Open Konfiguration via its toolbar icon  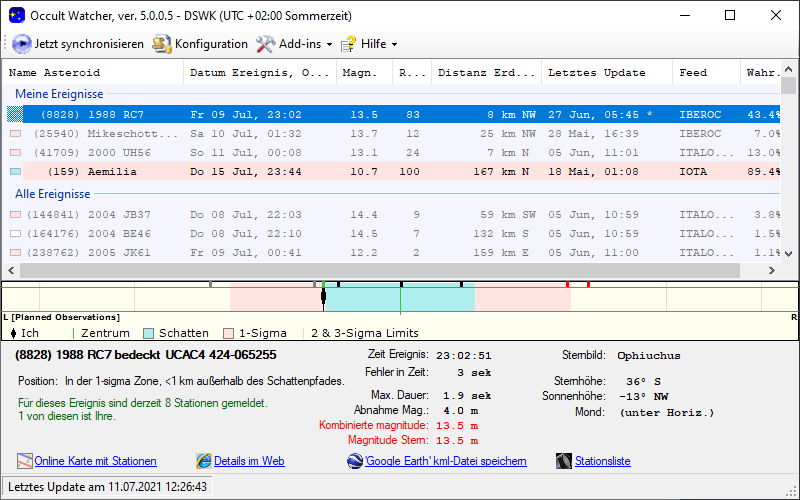point(161,44)
